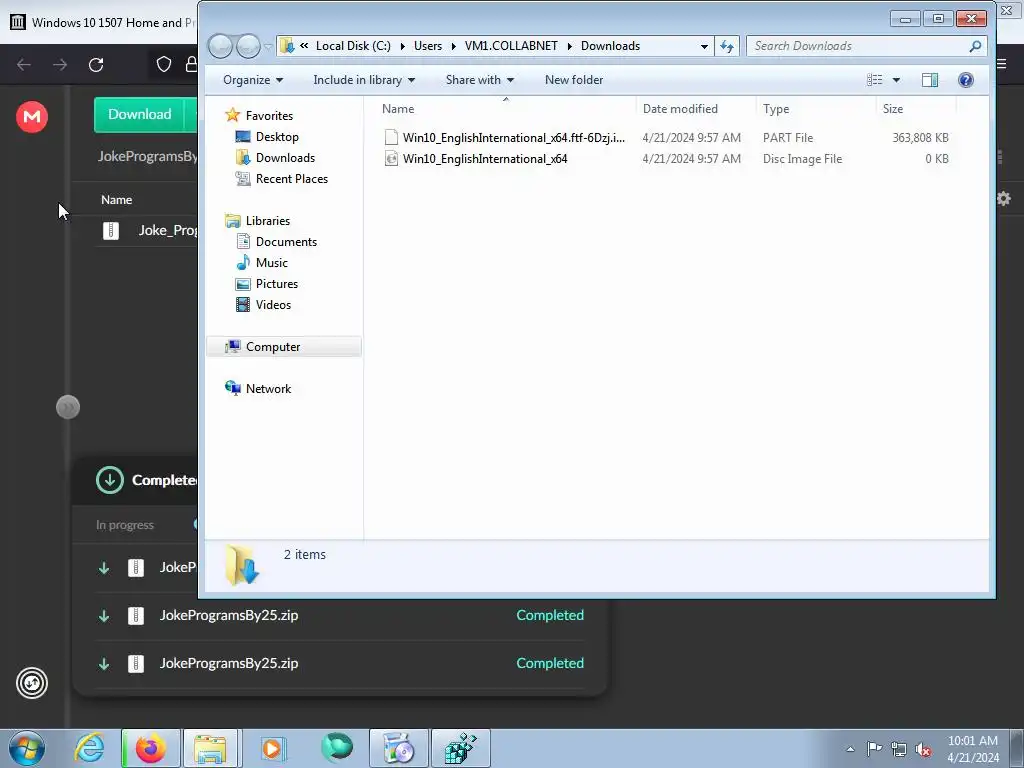Screen dimensions: 1024x768
Task: Click the MEGA settings gear icon
Action: coord(1004,199)
